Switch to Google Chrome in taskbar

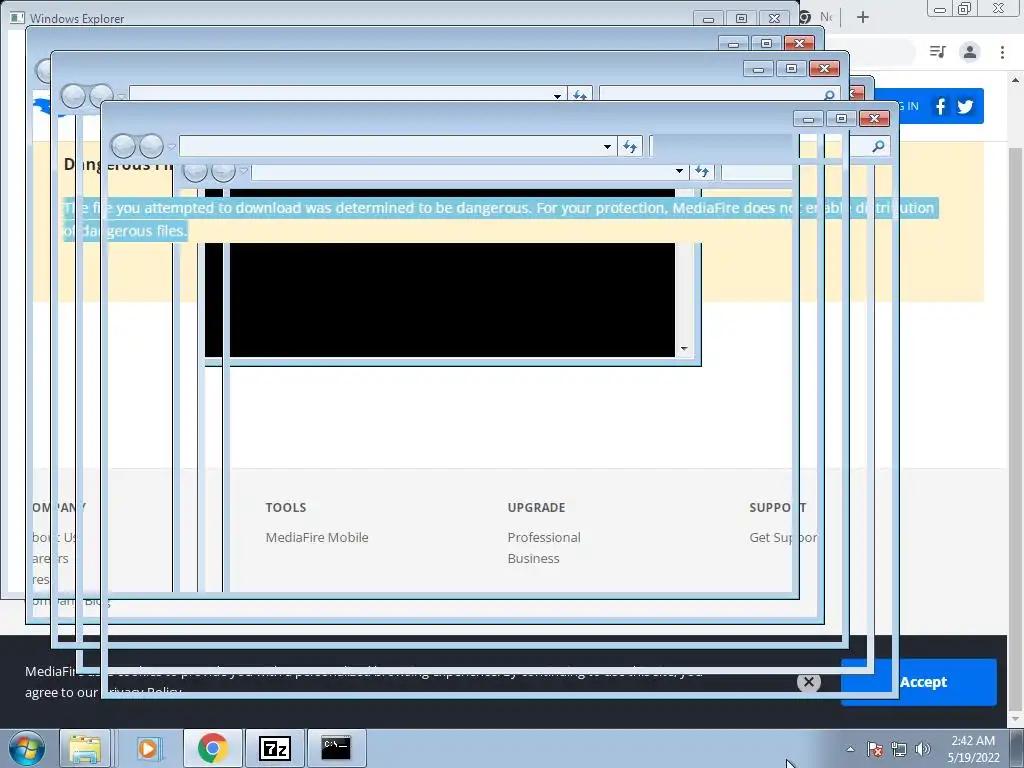(x=212, y=748)
